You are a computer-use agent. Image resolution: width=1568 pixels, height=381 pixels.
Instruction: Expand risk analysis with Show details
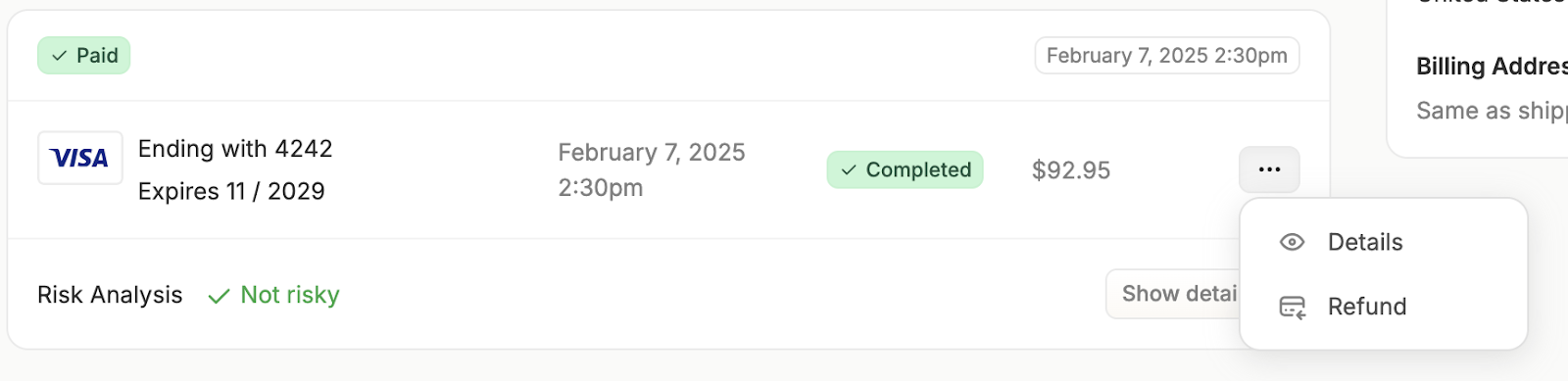(x=1173, y=294)
